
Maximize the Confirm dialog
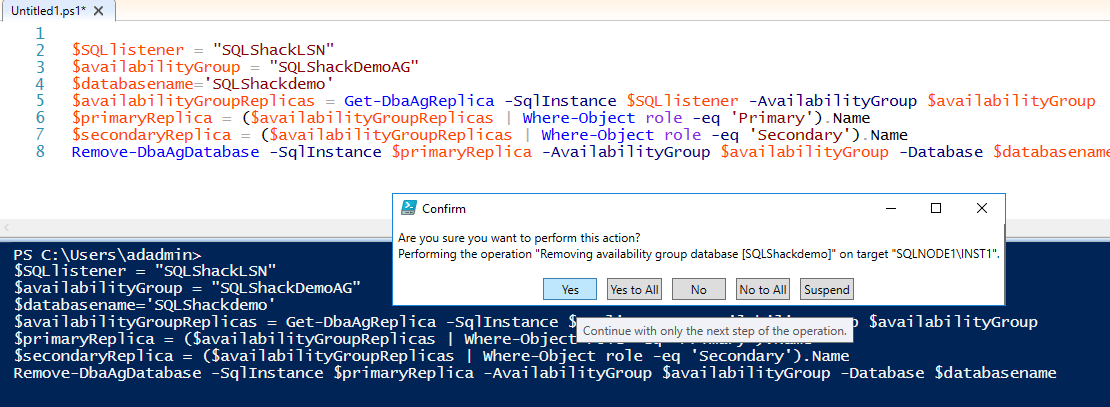pos(936,208)
